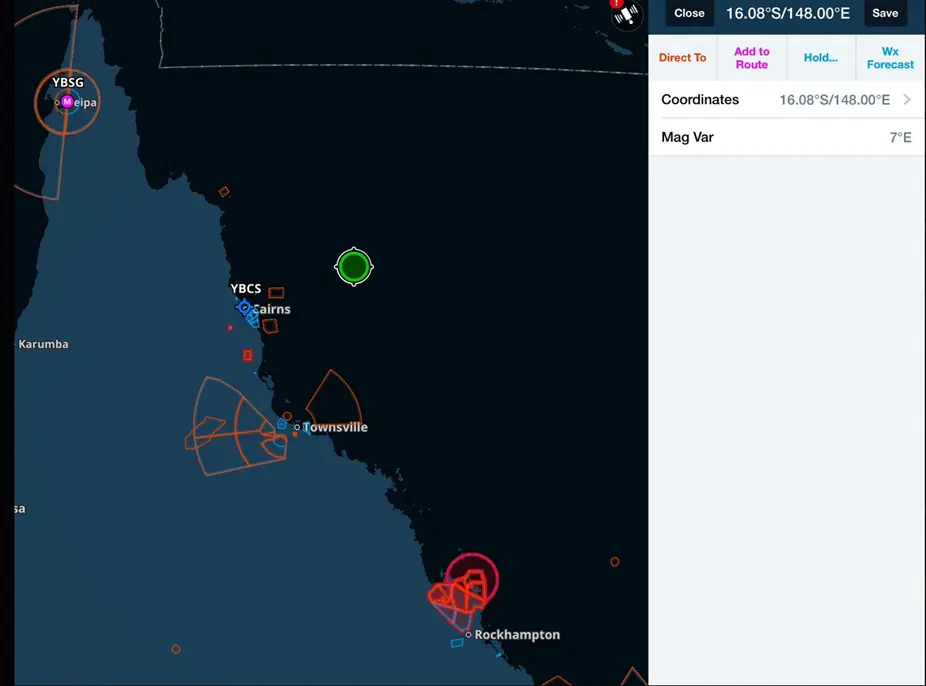926x686 pixels.
Task: Click Save to store the waypoint
Action: [885, 13]
